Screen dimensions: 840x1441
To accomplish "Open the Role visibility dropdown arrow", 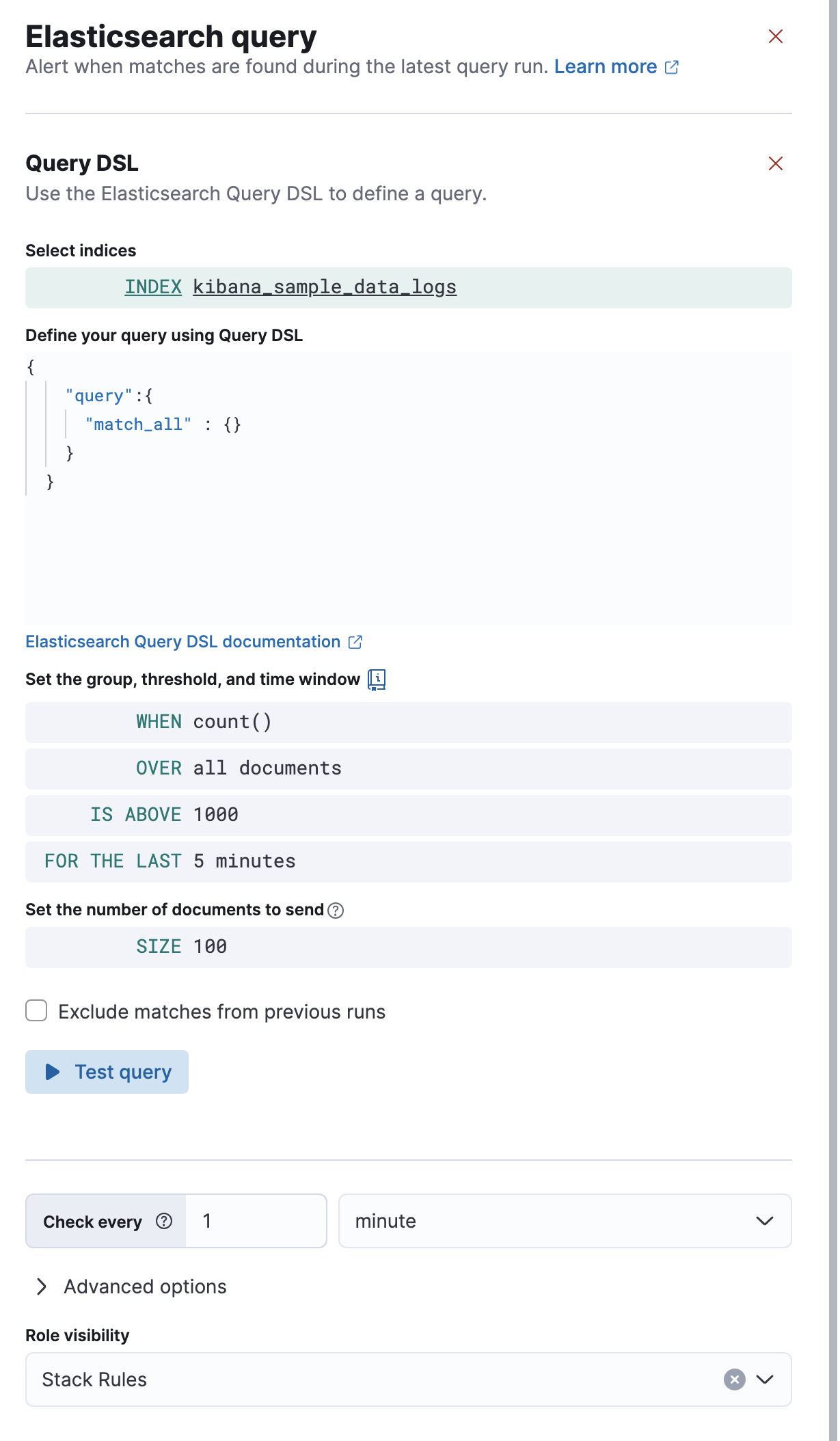I will tap(765, 1379).
